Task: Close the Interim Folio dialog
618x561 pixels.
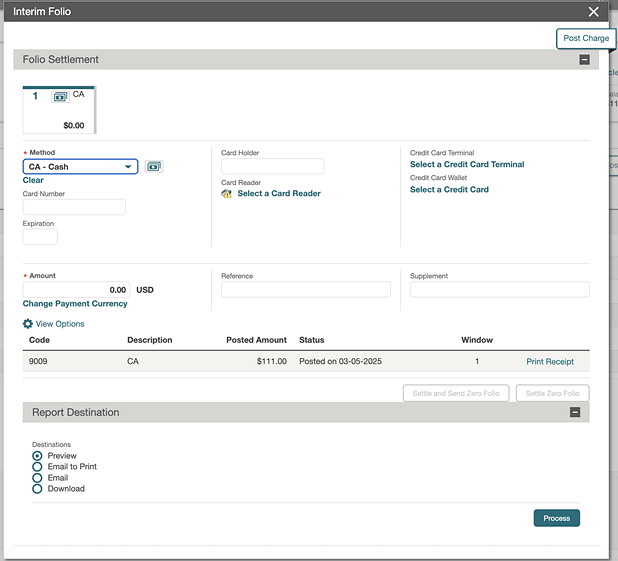Action: pos(593,12)
